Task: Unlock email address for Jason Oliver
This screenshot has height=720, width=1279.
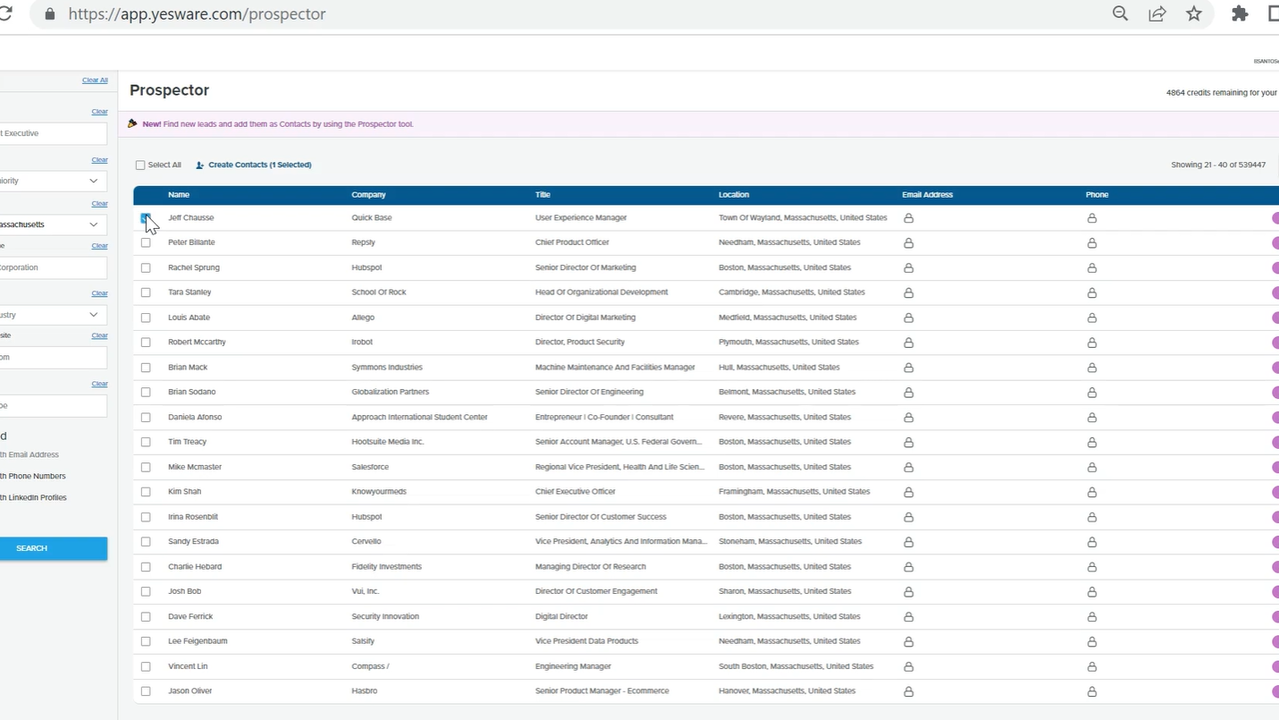Action: pos(909,692)
